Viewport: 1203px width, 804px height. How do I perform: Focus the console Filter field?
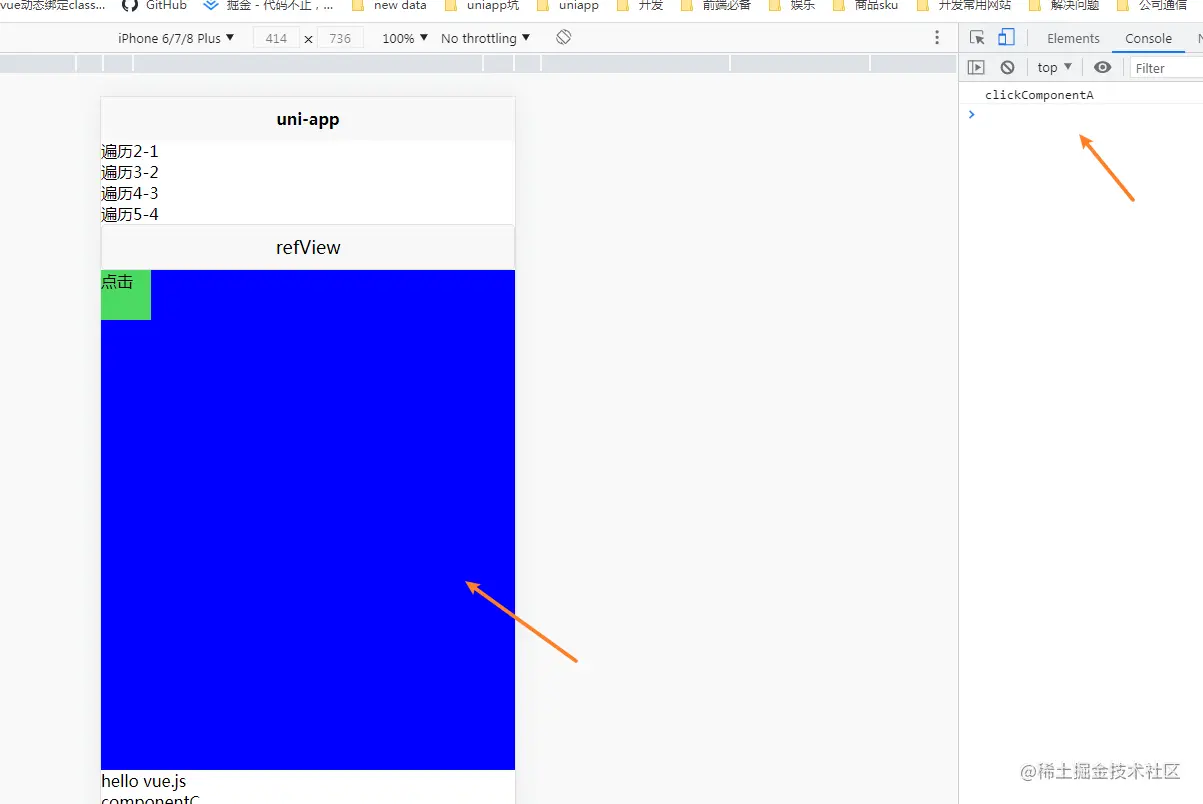(x=1166, y=68)
